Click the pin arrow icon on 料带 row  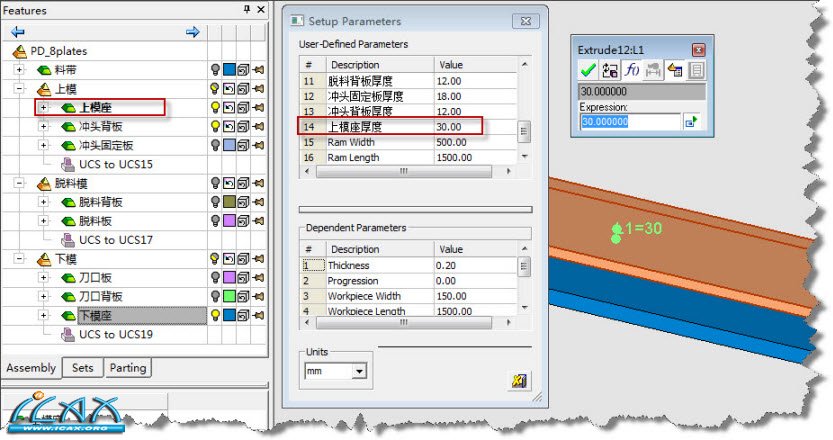tap(258, 70)
